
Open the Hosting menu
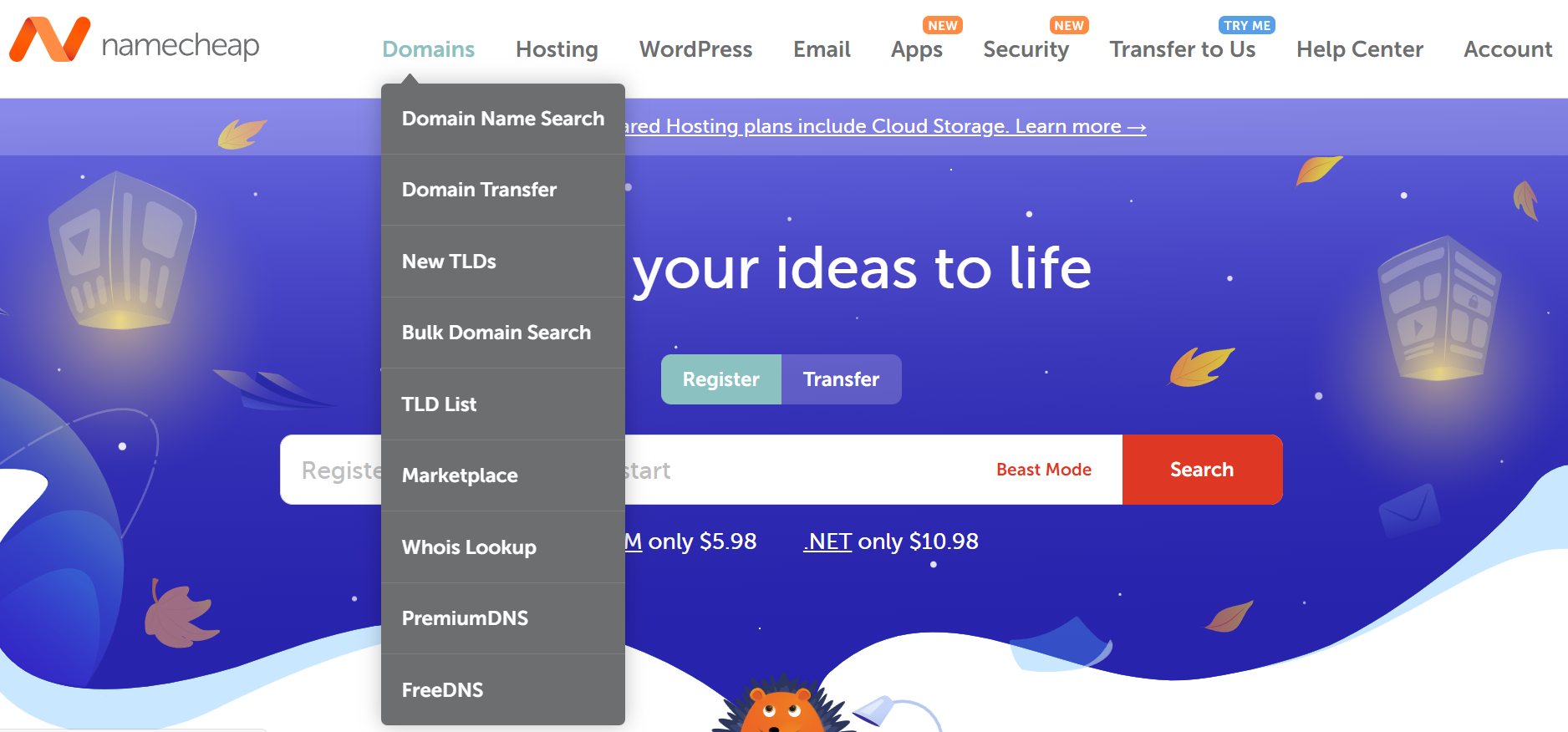pos(557,49)
